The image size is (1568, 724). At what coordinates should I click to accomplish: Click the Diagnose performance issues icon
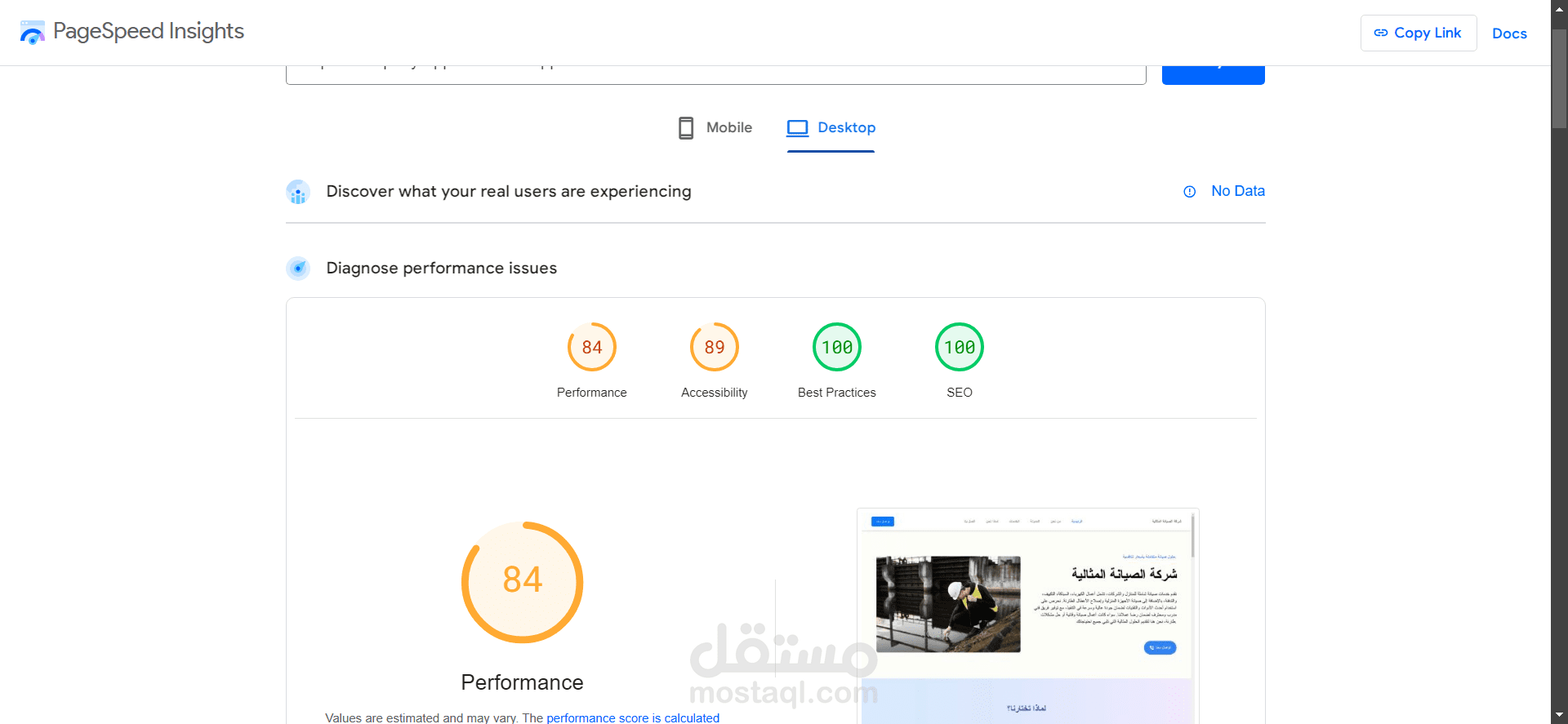[x=298, y=268]
